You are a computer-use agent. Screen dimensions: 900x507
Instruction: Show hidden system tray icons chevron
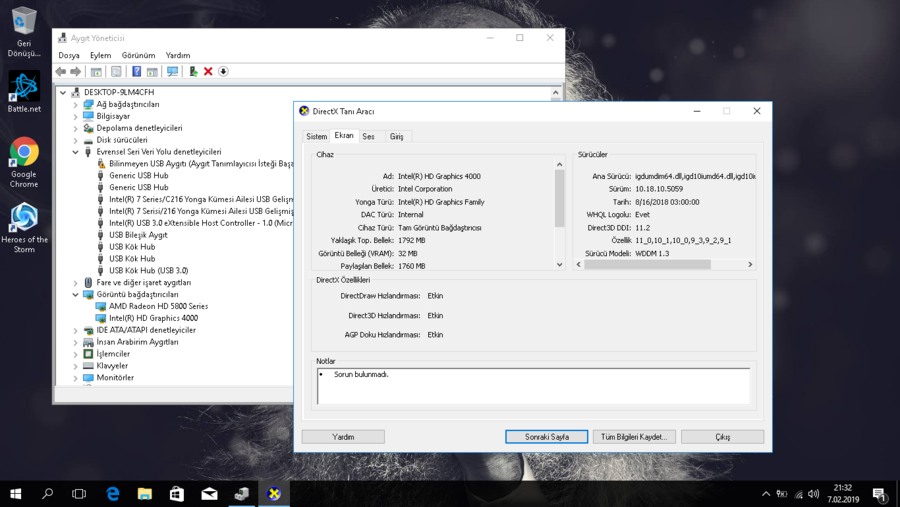click(766, 494)
